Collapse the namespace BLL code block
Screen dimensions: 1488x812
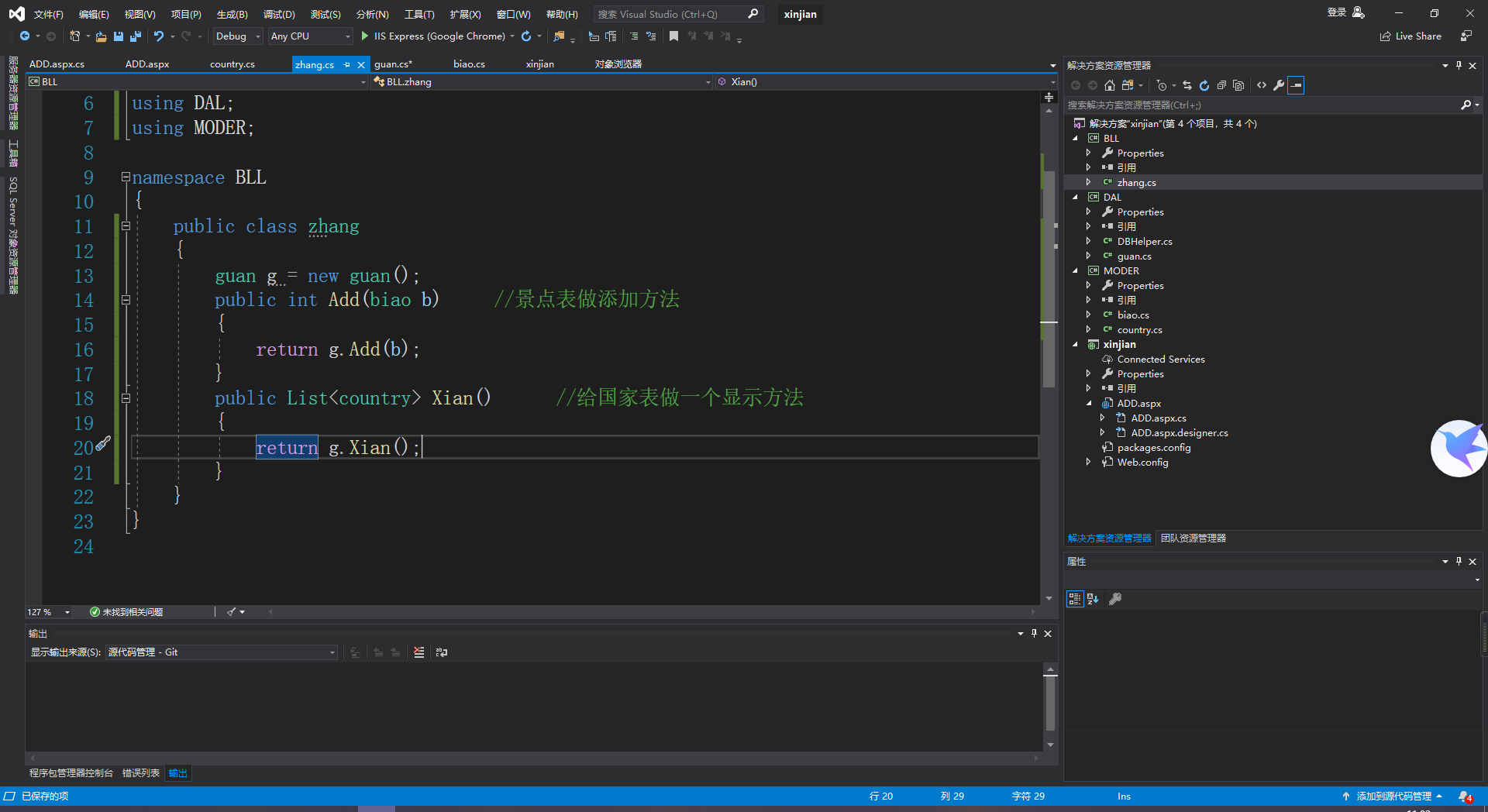[126, 177]
